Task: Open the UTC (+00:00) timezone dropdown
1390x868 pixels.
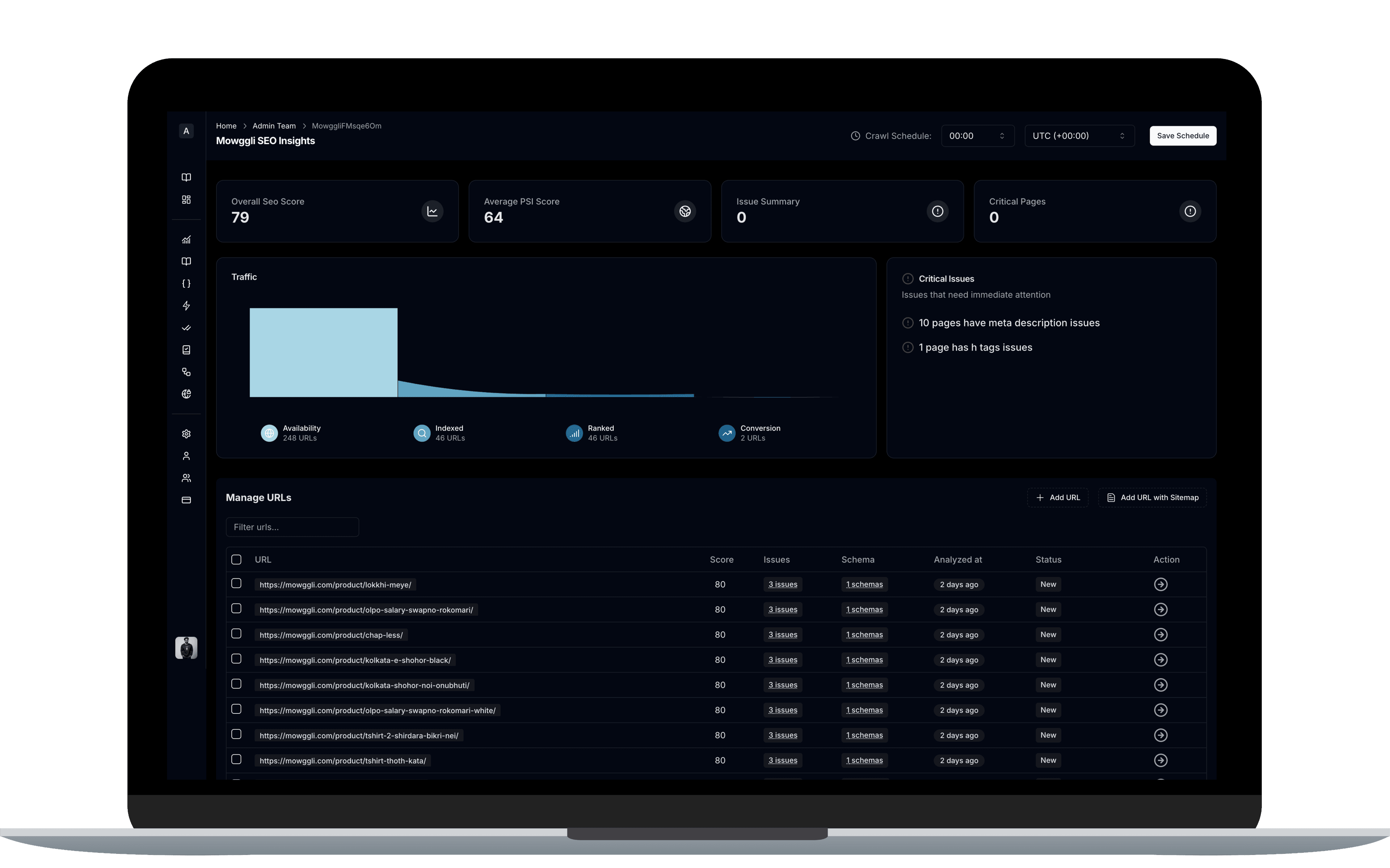Action: pos(1079,136)
